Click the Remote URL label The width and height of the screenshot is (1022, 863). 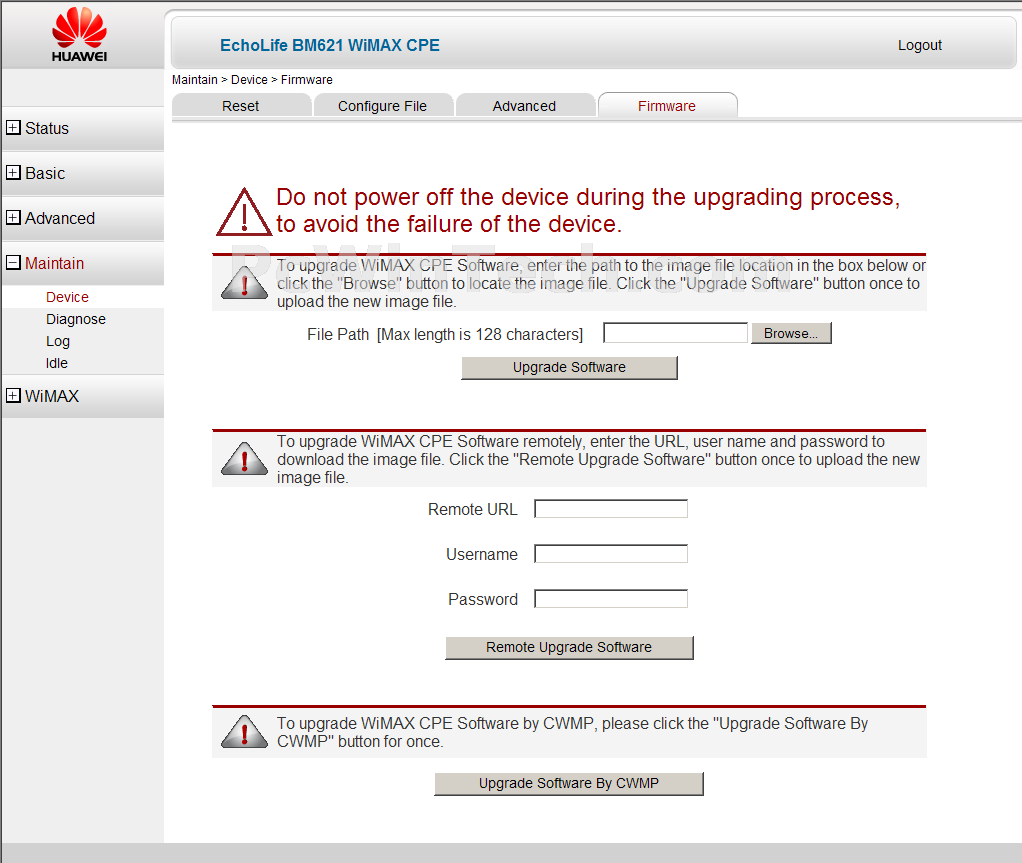click(x=473, y=510)
